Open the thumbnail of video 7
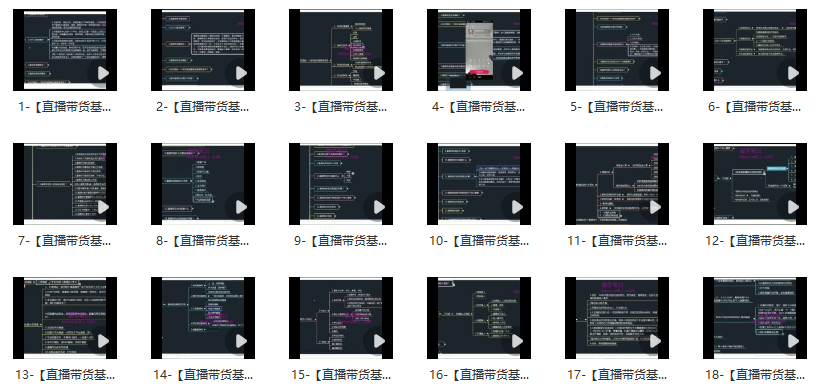This screenshot has width=818, height=389. coord(65,184)
